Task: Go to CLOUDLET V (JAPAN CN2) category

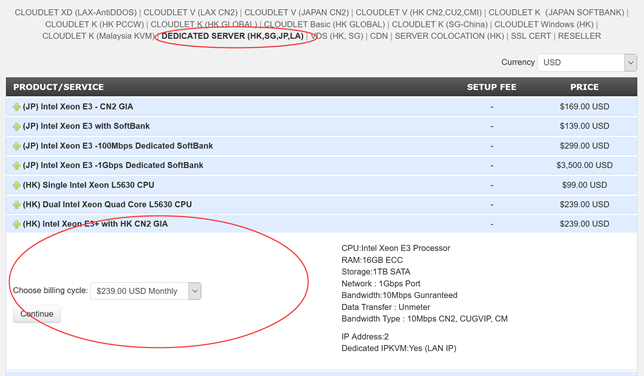Action: pos(297,13)
